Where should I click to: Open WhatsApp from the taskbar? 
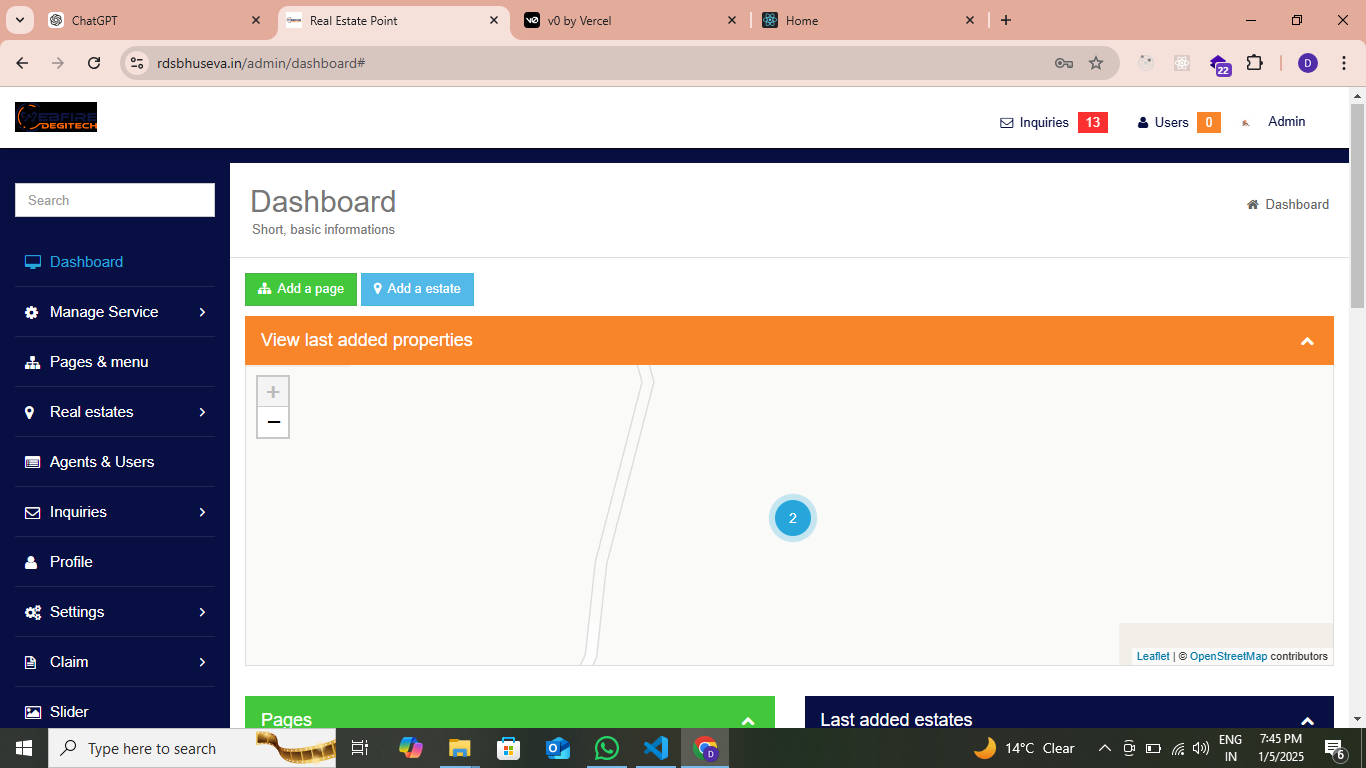[x=606, y=748]
